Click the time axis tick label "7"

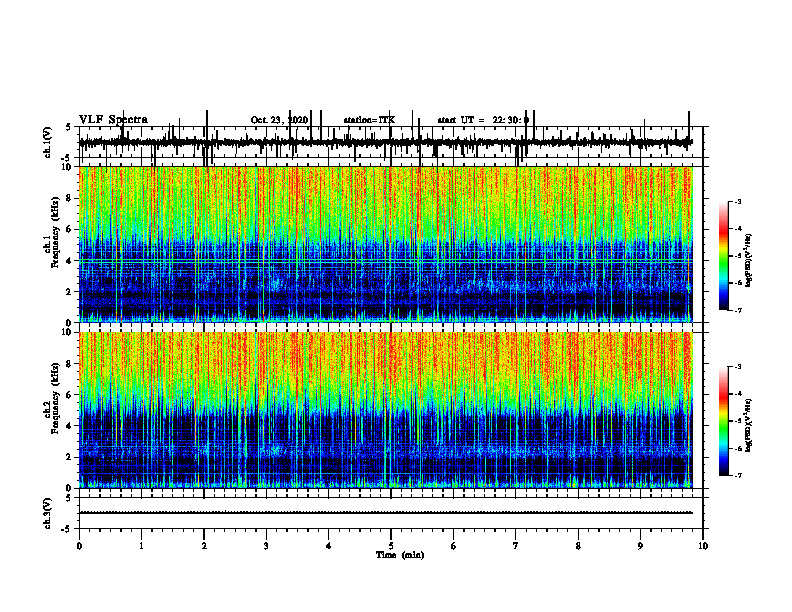[x=516, y=546]
